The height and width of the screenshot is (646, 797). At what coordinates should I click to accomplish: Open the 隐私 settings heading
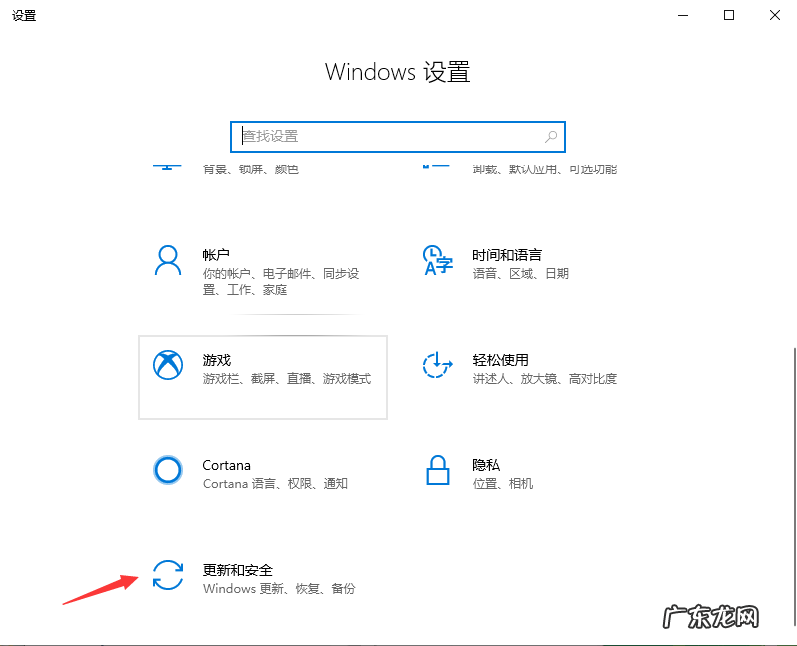click(486, 465)
